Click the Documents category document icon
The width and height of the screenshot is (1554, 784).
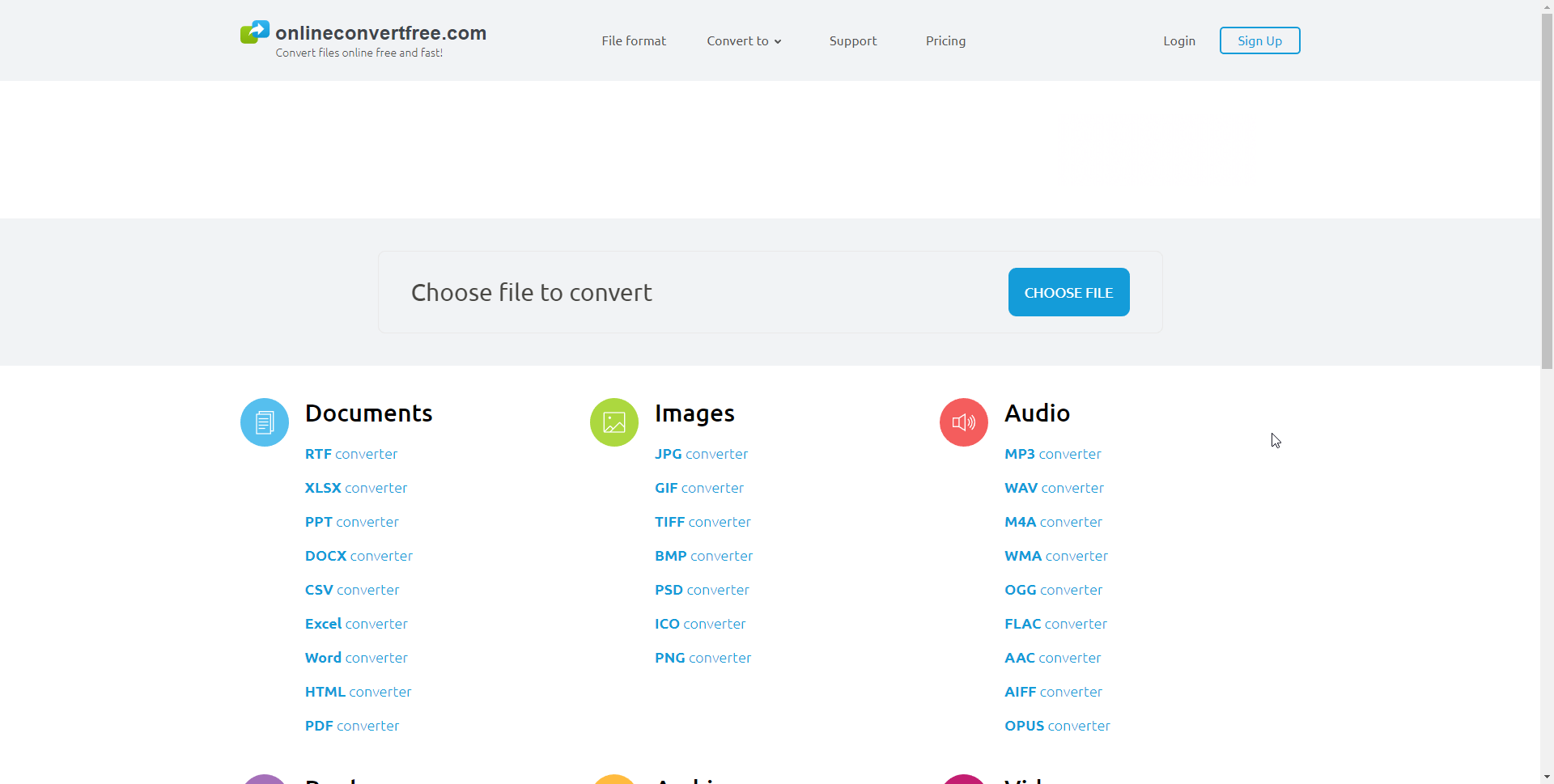264,422
